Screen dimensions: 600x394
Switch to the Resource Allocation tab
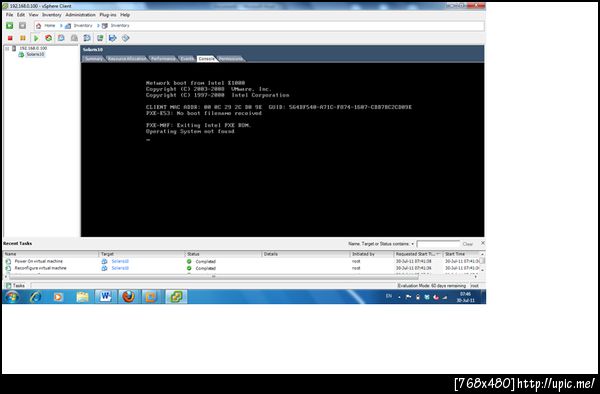pyautogui.click(x=127, y=59)
